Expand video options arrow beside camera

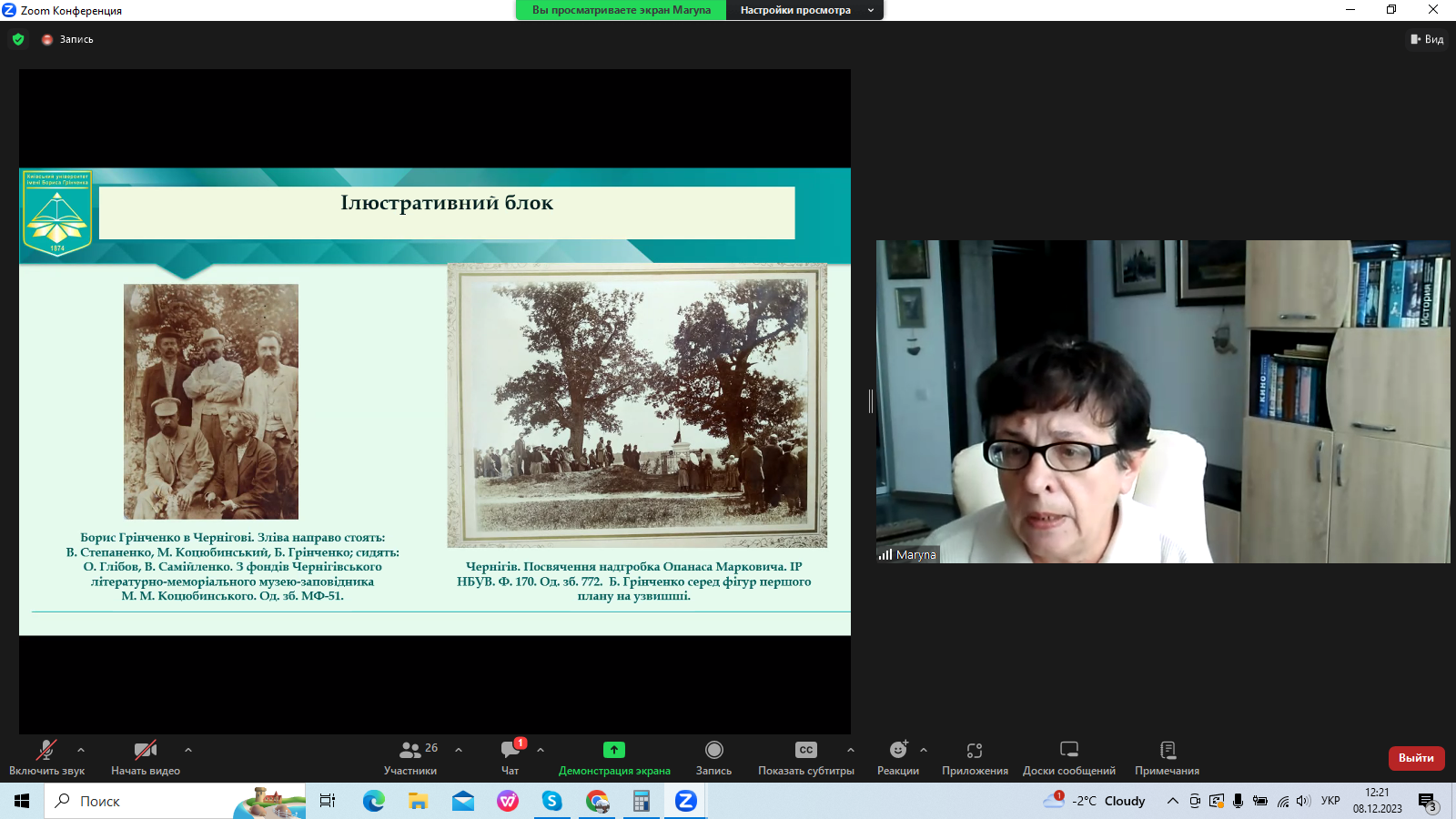point(188,750)
